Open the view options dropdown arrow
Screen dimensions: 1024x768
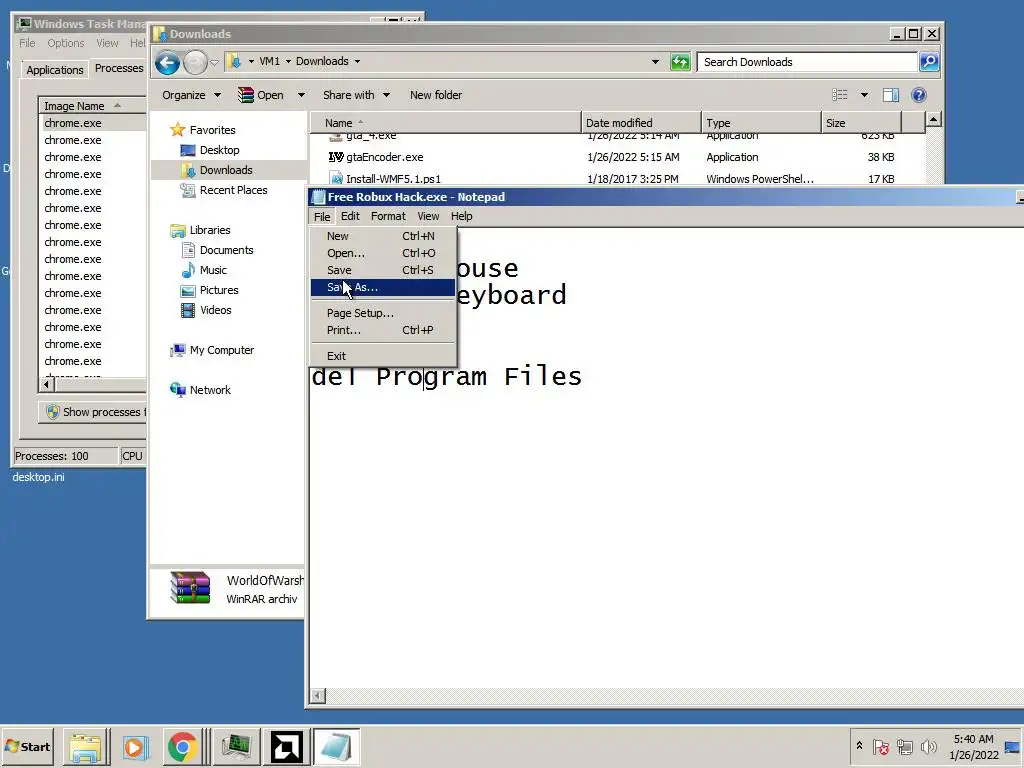(864, 95)
